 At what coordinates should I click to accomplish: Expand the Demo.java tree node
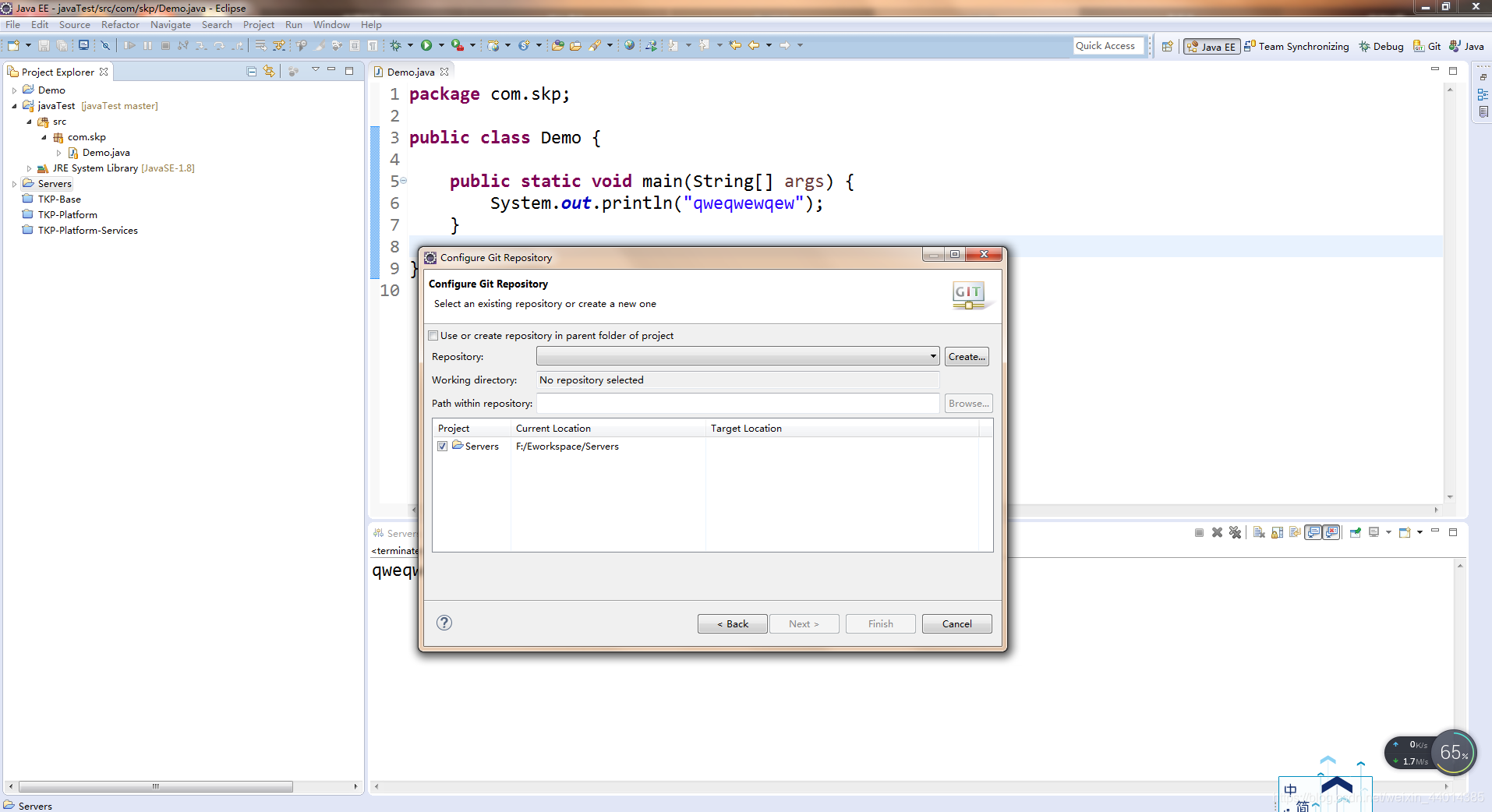point(59,153)
